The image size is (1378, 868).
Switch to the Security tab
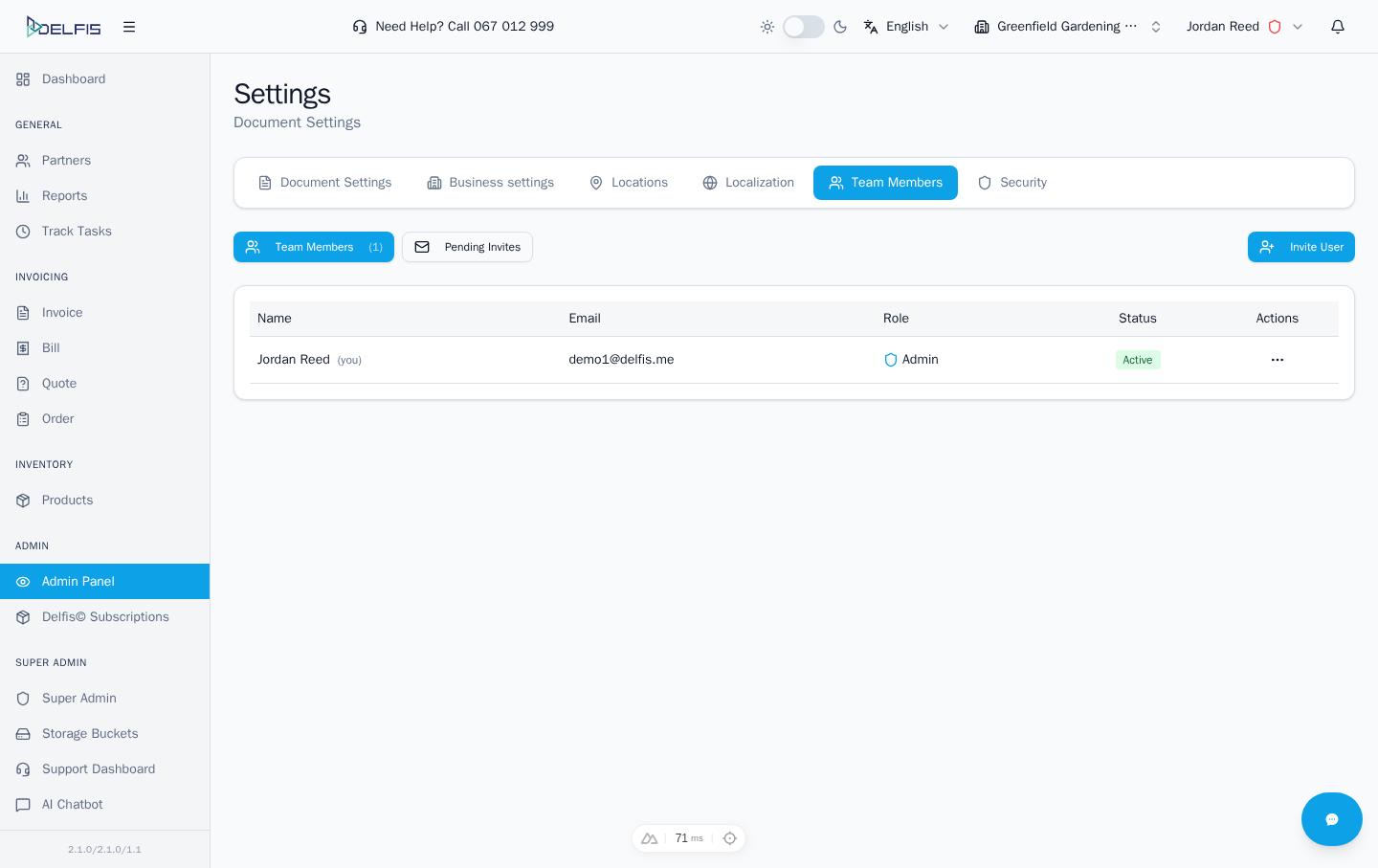click(x=1012, y=183)
